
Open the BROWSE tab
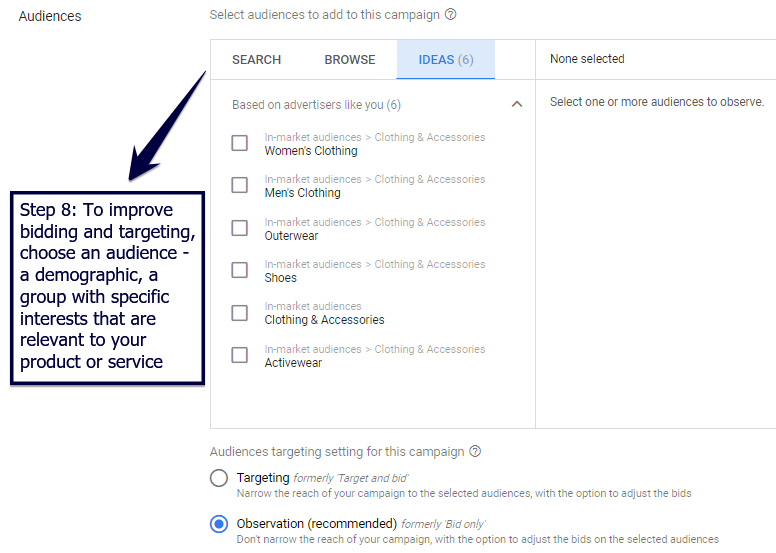[350, 60]
